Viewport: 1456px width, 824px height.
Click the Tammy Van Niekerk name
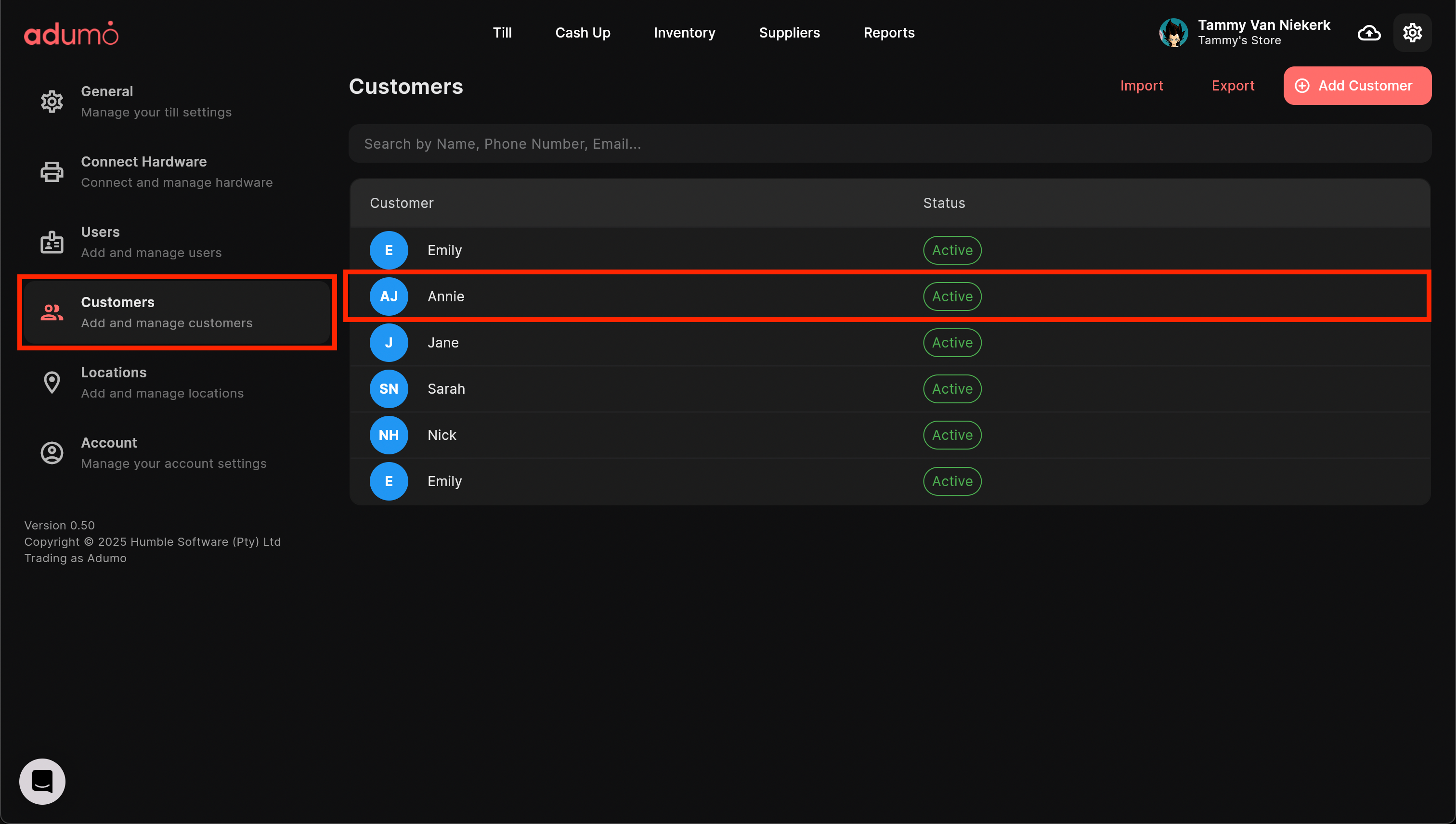[1263, 25]
